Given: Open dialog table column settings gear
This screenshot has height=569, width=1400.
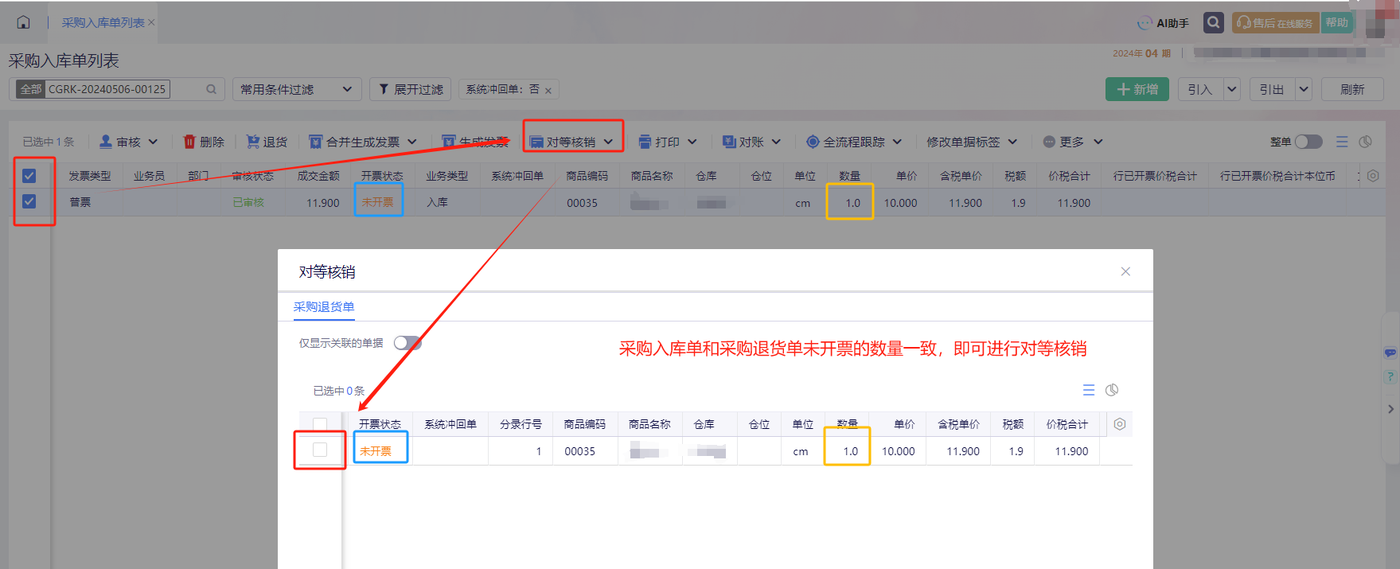Looking at the screenshot, I should pos(1120,424).
